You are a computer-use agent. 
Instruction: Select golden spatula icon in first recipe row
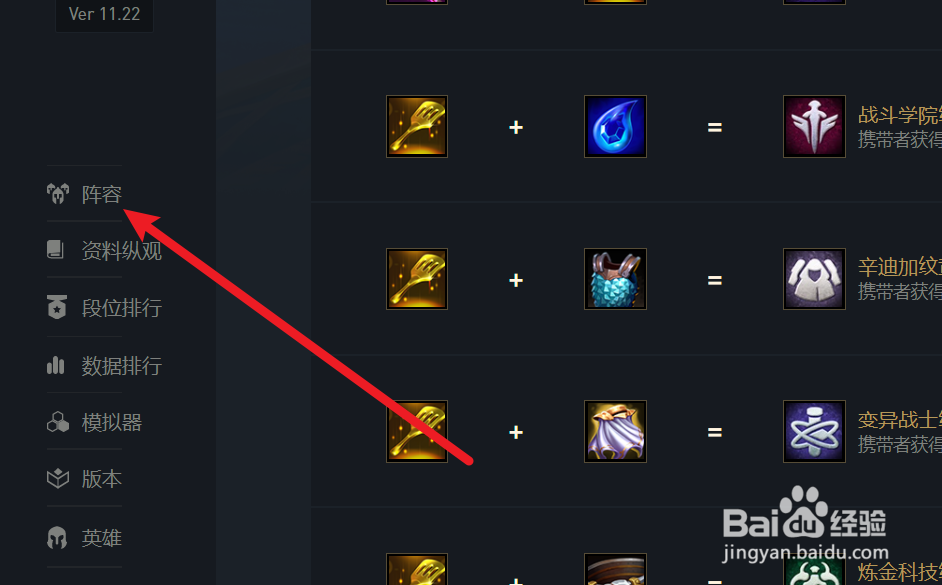[x=417, y=127]
